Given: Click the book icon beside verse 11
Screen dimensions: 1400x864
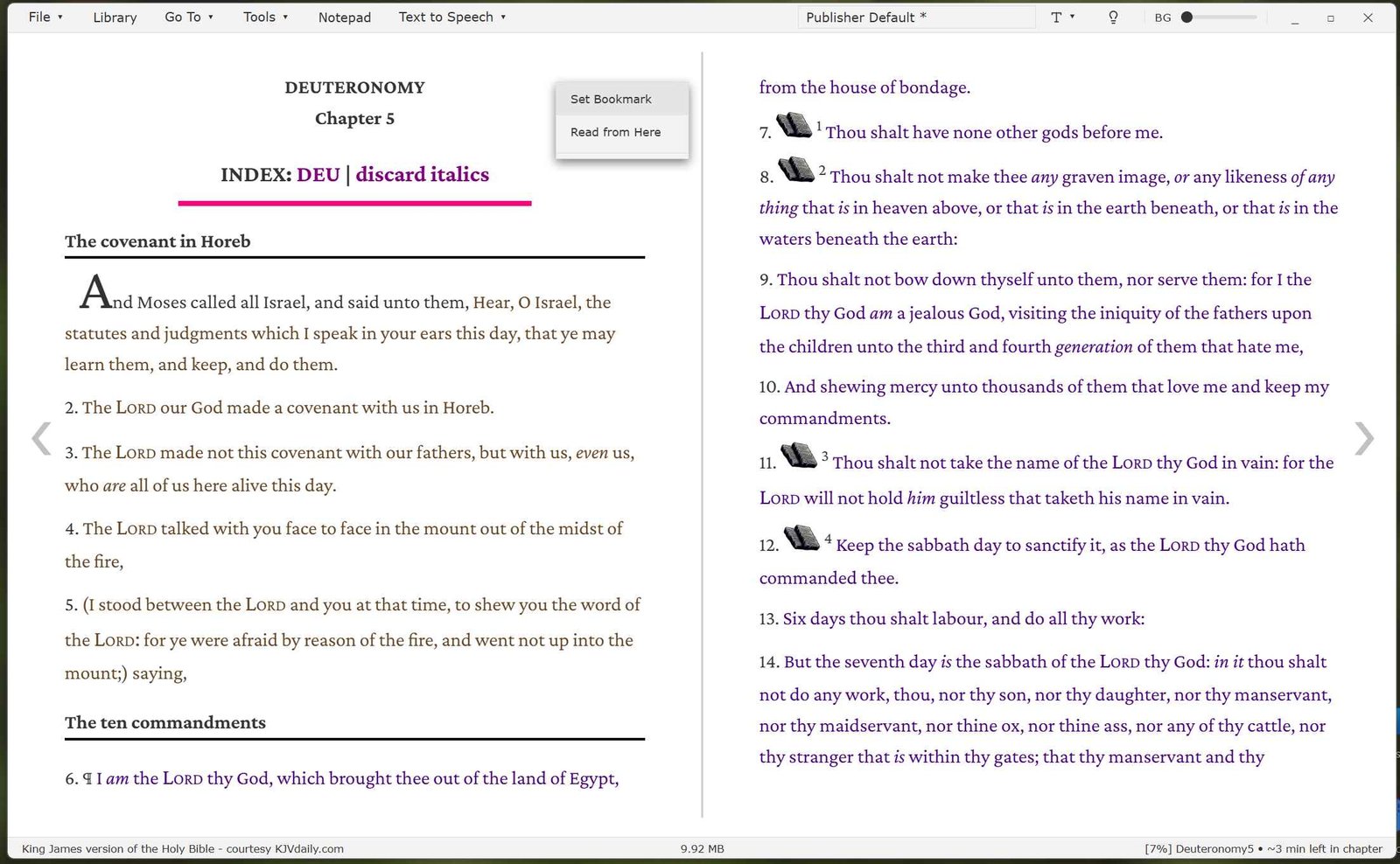Looking at the screenshot, I should (x=798, y=455).
